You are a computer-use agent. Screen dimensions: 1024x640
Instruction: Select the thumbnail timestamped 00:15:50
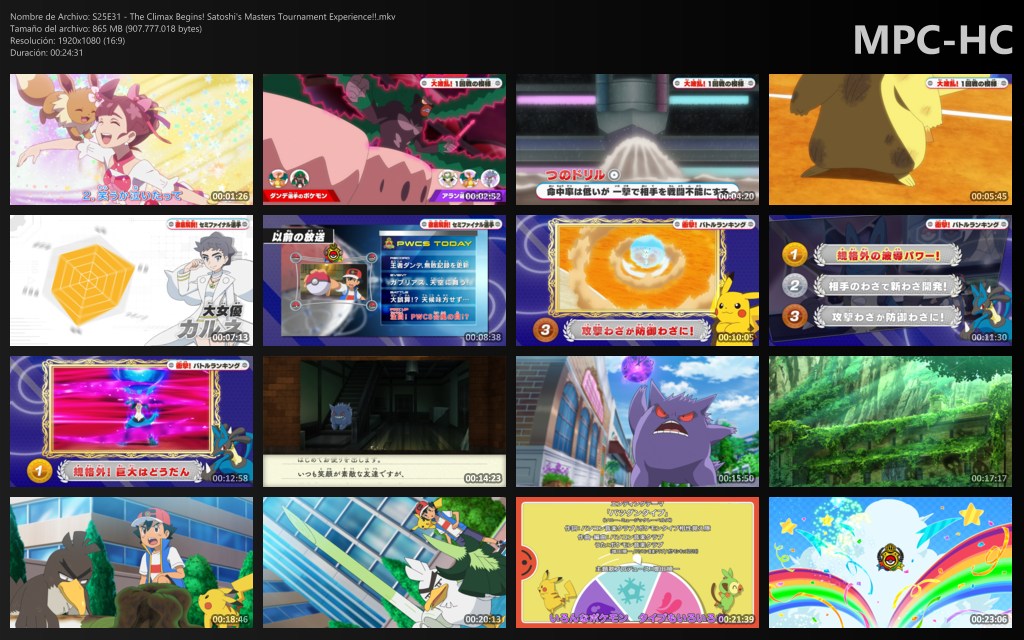(637, 421)
